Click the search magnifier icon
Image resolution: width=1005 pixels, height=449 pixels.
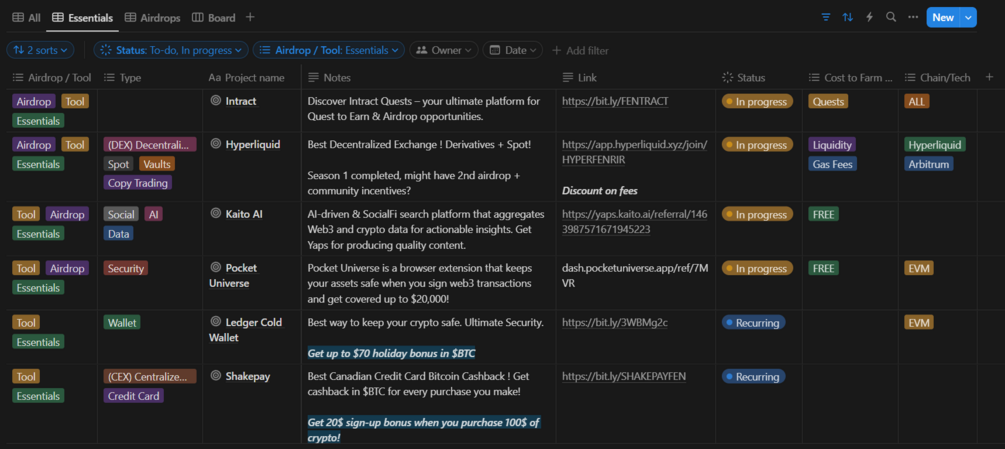890,17
